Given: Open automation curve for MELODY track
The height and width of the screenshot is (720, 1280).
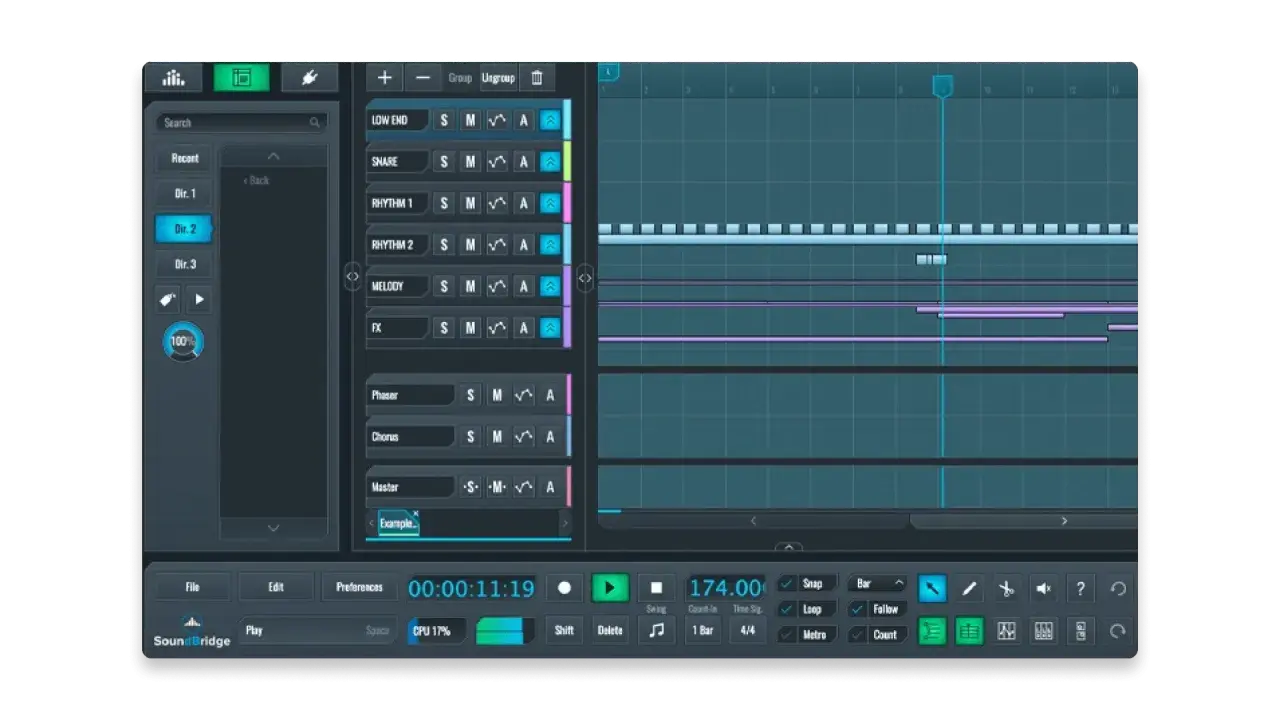Looking at the screenshot, I should click(497, 286).
